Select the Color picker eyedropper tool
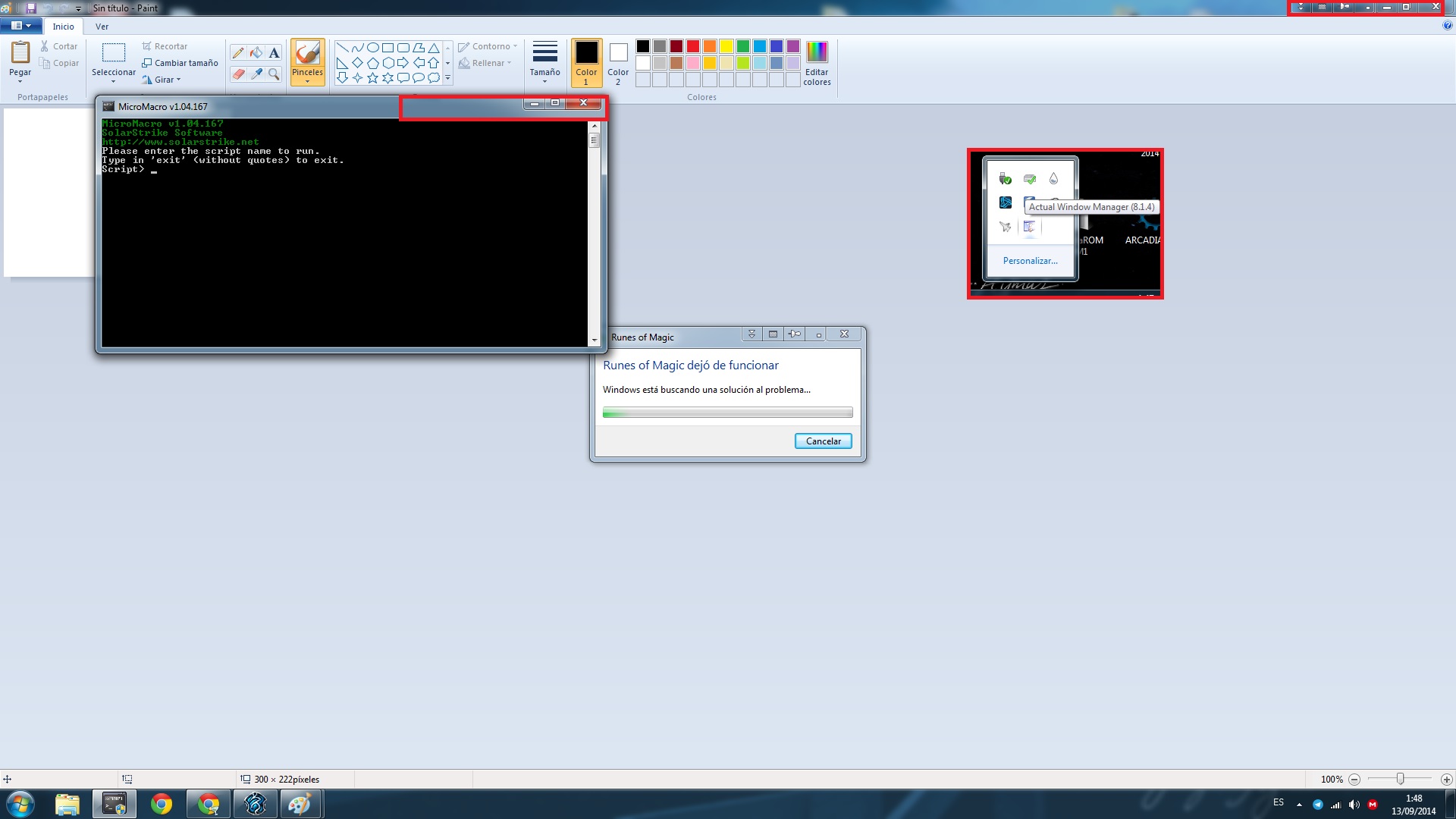 [x=256, y=74]
